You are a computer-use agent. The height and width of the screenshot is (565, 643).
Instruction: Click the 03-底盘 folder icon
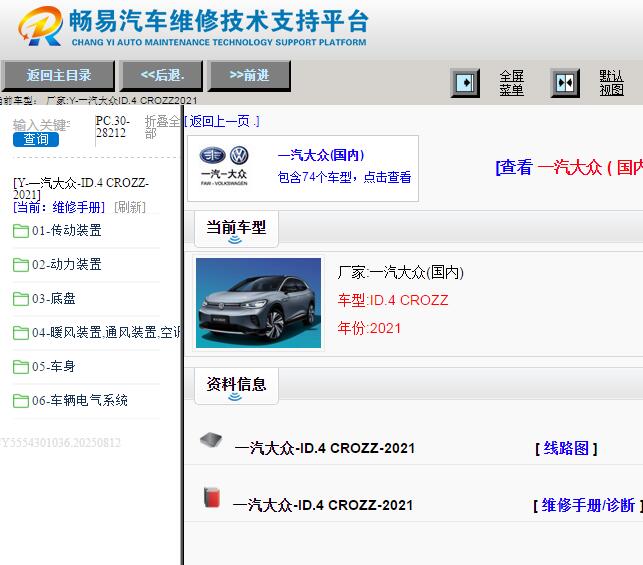coord(21,299)
